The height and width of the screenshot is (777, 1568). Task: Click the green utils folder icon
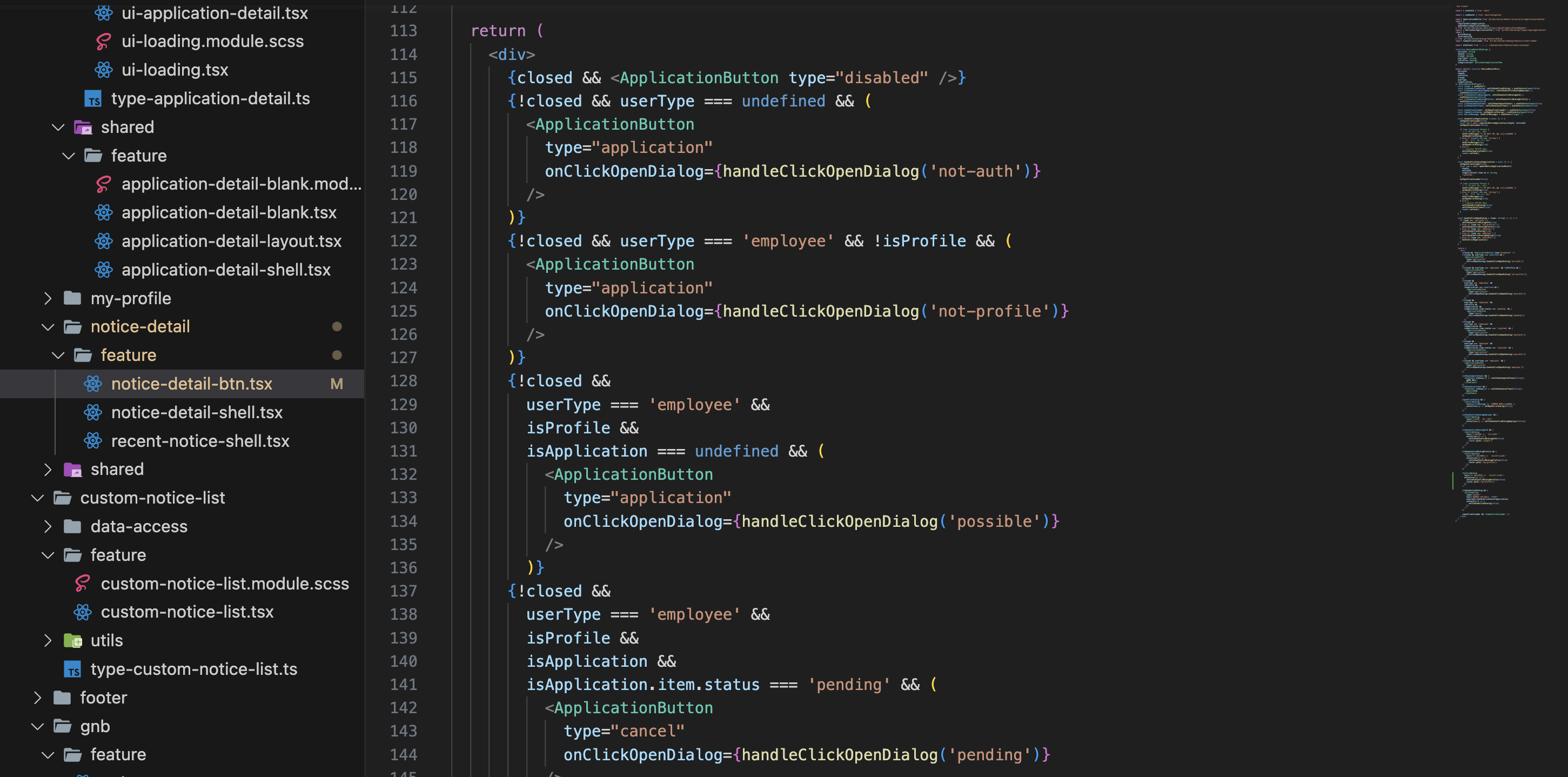[72, 641]
